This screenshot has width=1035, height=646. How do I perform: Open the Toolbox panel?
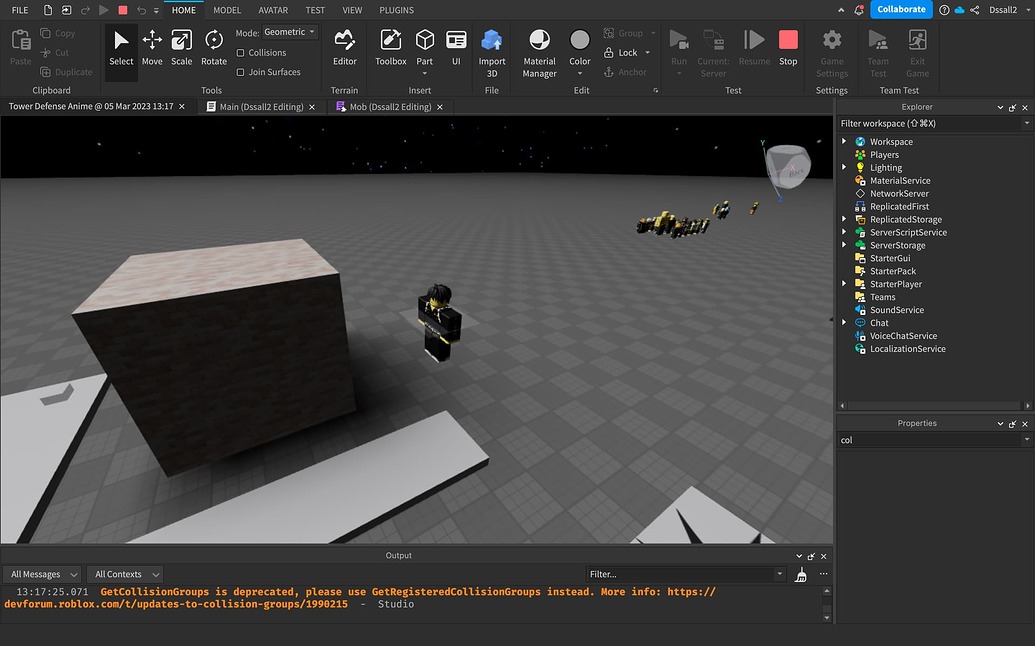click(x=391, y=47)
